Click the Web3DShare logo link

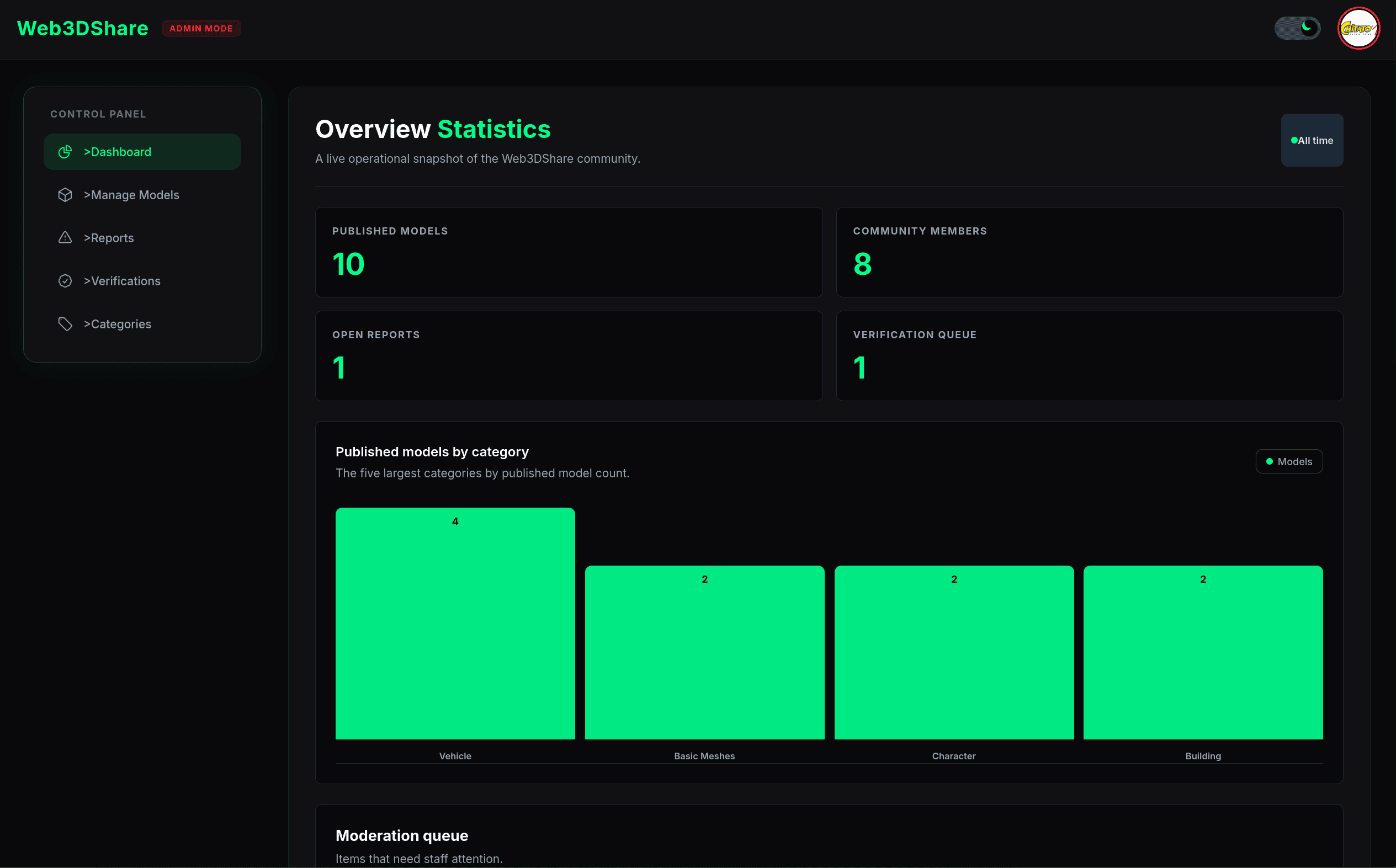click(83, 28)
